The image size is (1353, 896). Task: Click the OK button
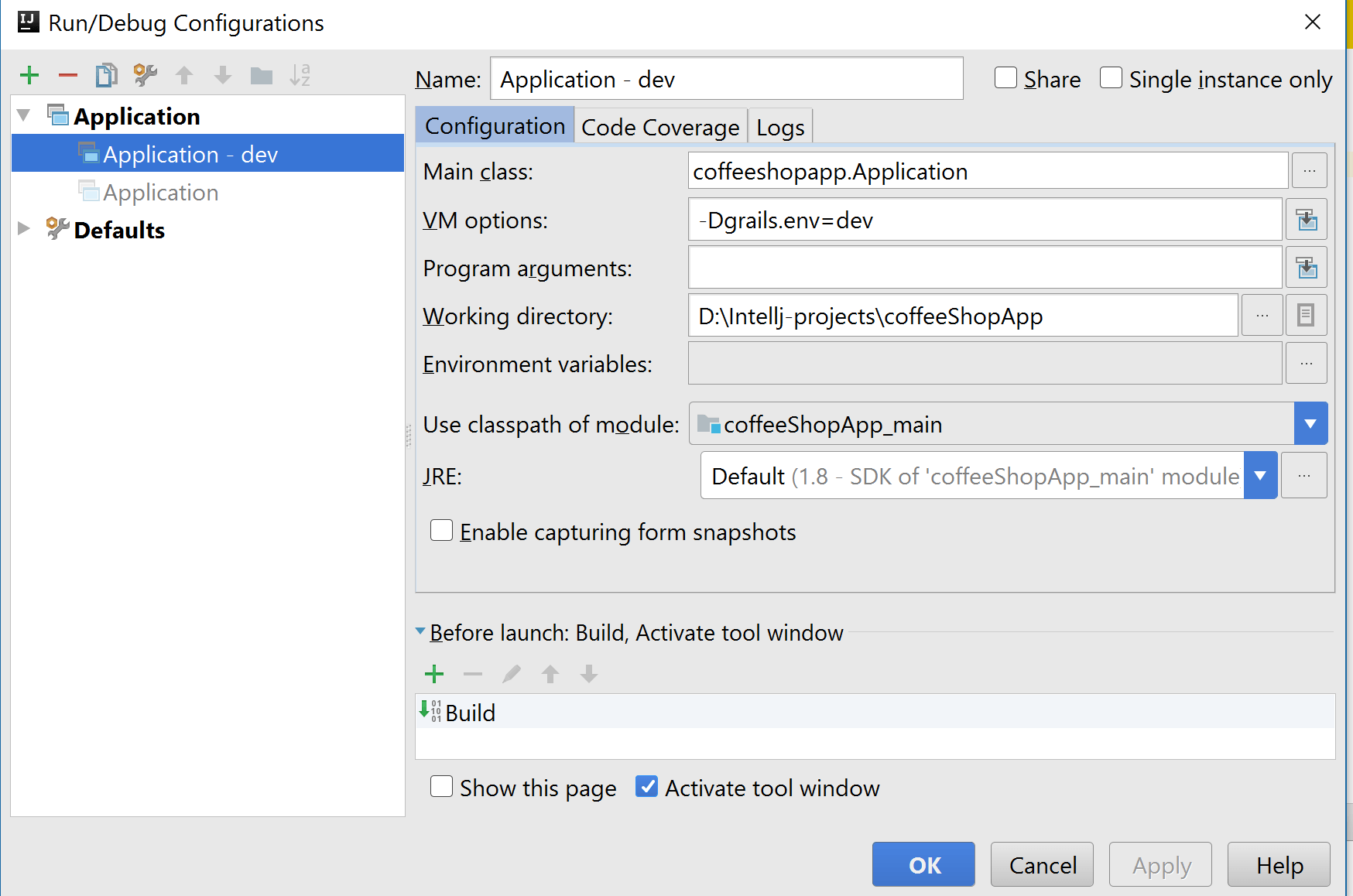click(x=923, y=864)
